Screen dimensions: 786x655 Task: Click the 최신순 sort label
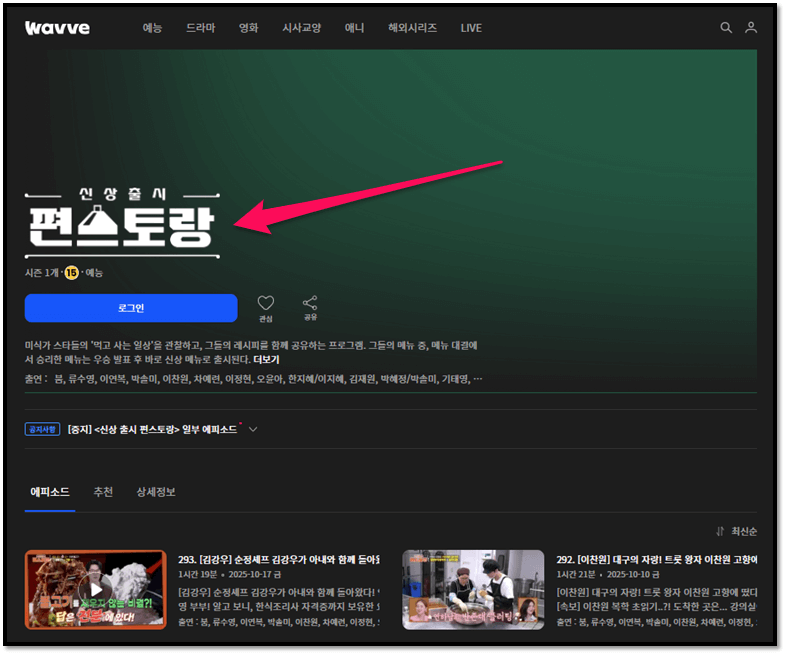(744, 531)
